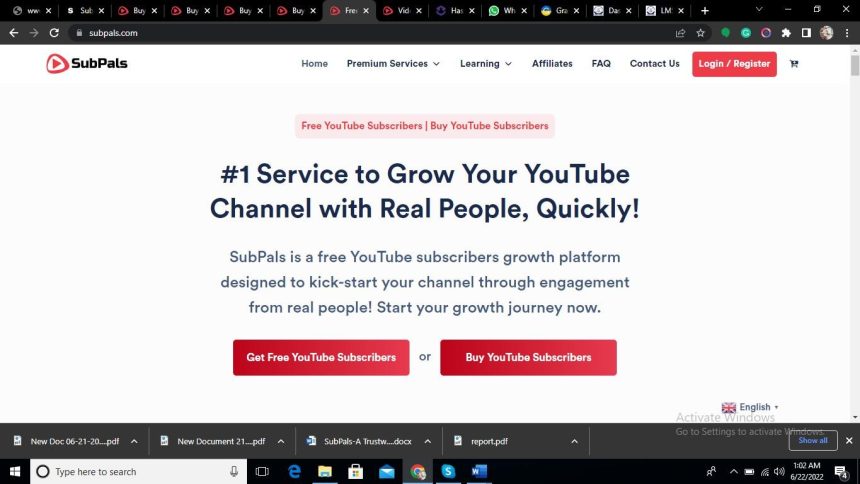Expand Premium Services menu

pyautogui.click(x=393, y=64)
